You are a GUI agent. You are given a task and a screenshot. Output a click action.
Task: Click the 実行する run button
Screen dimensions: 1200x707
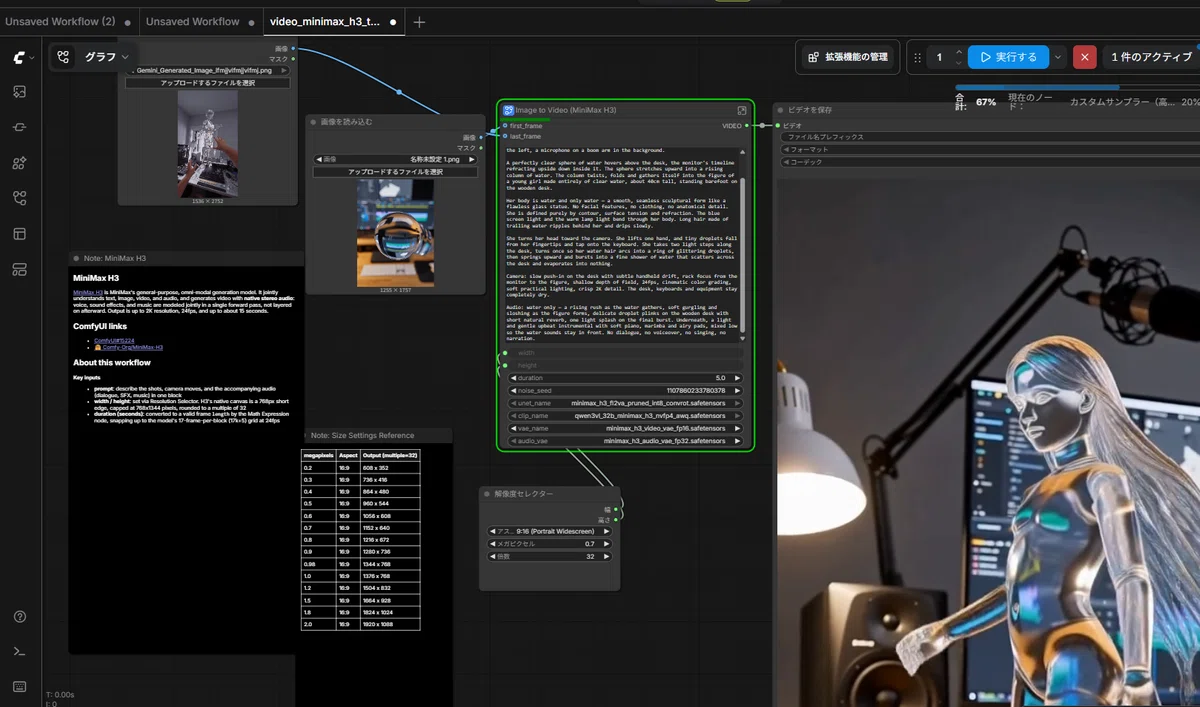click(x=1008, y=57)
